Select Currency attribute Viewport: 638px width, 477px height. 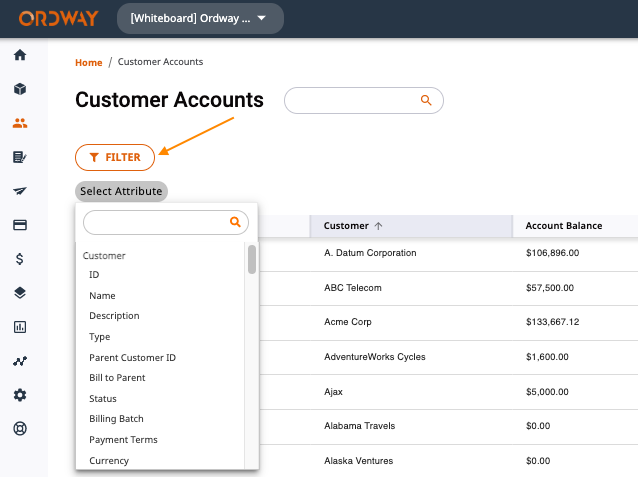[x=109, y=461]
